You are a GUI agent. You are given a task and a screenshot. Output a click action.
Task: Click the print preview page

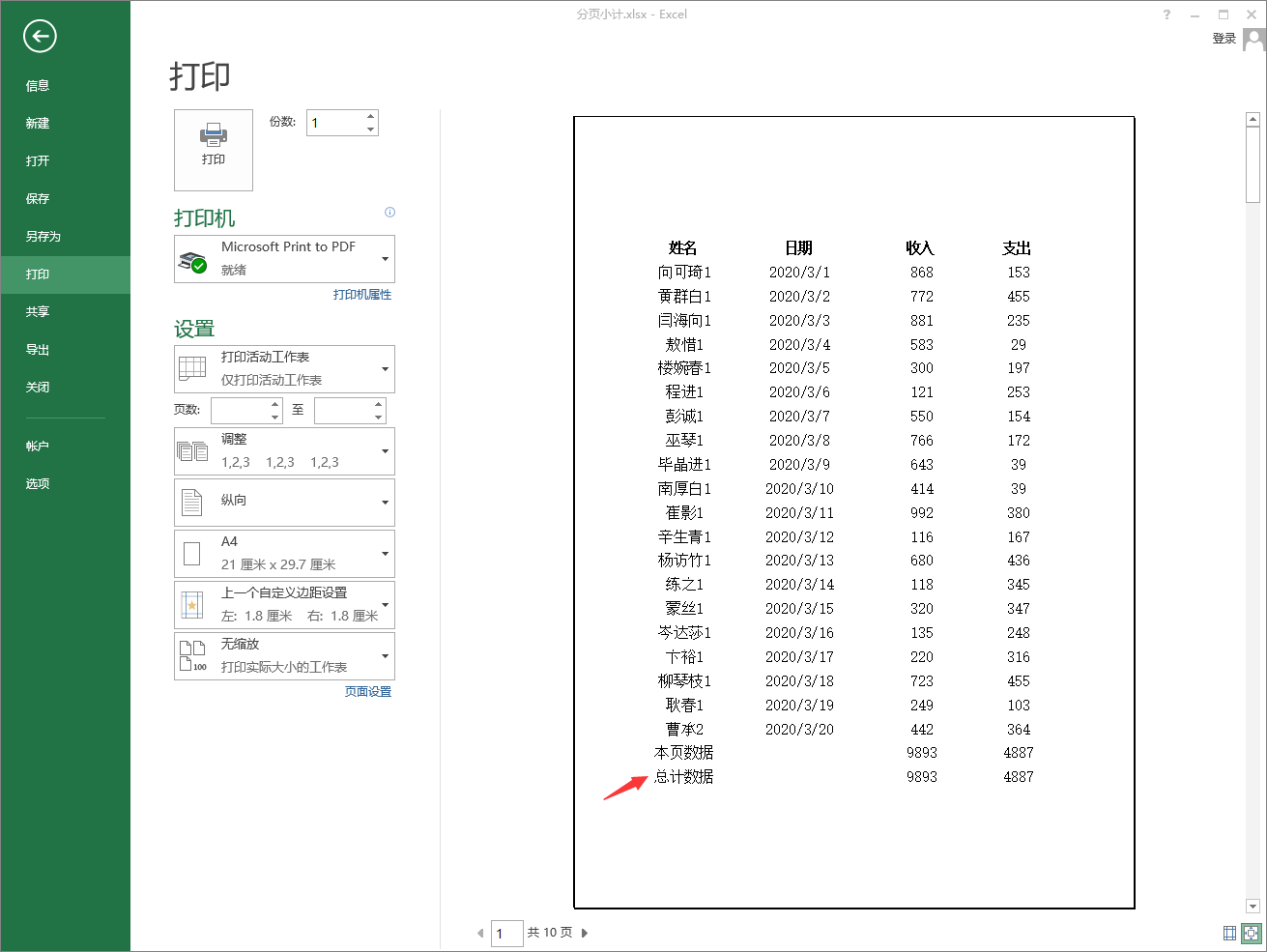[x=854, y=512]
